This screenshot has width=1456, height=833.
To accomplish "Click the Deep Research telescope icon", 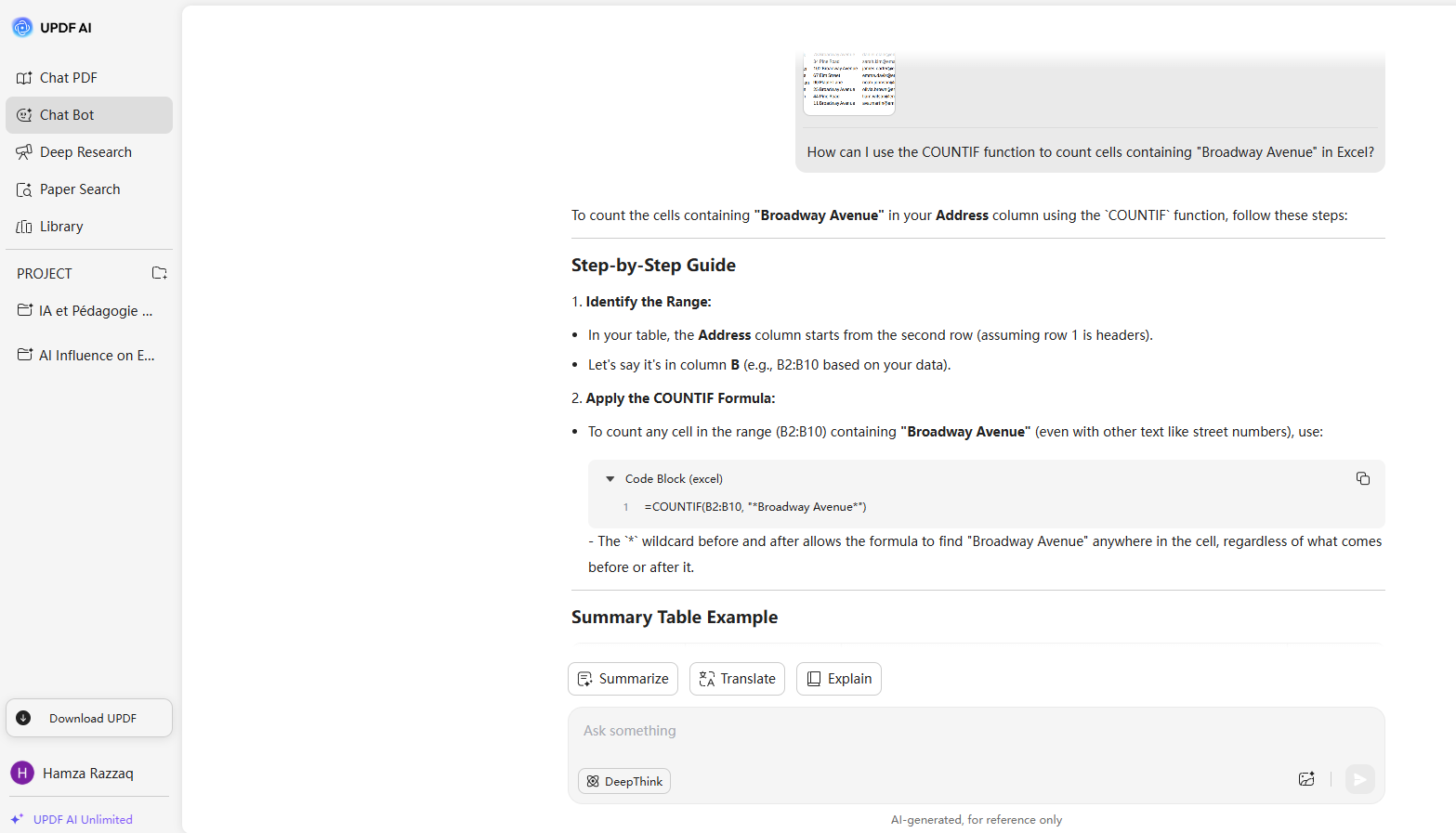I will point(24,152).
